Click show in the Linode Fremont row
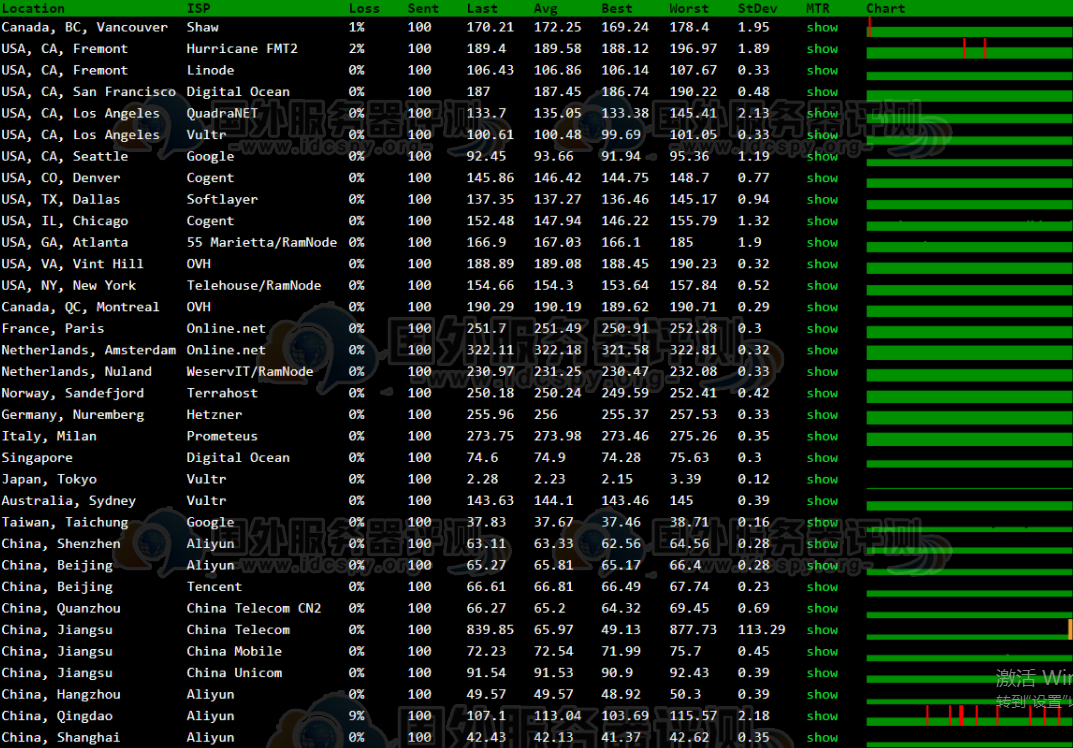 [822, 70]
